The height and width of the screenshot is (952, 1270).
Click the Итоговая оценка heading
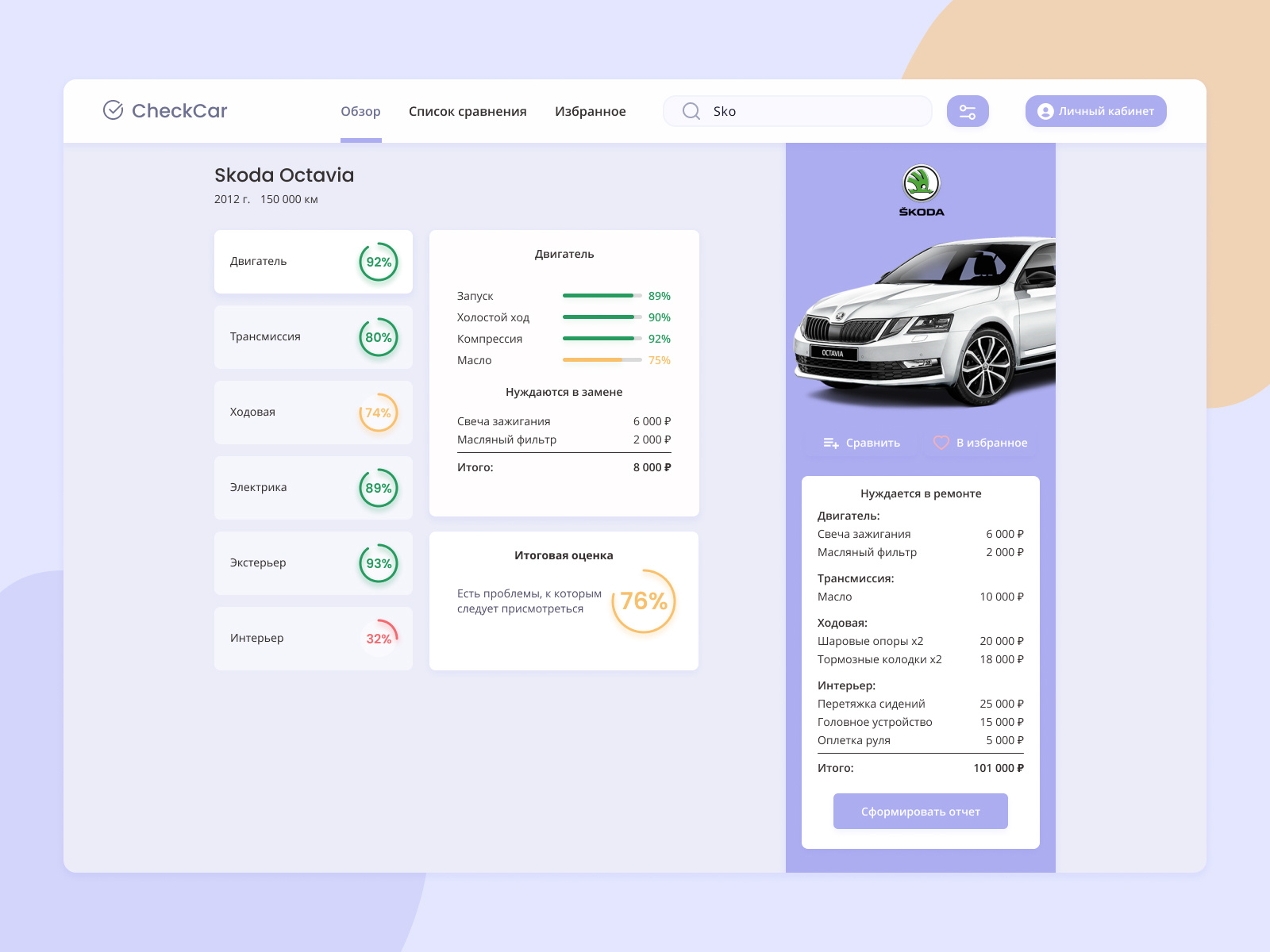(x=564, y=555)
